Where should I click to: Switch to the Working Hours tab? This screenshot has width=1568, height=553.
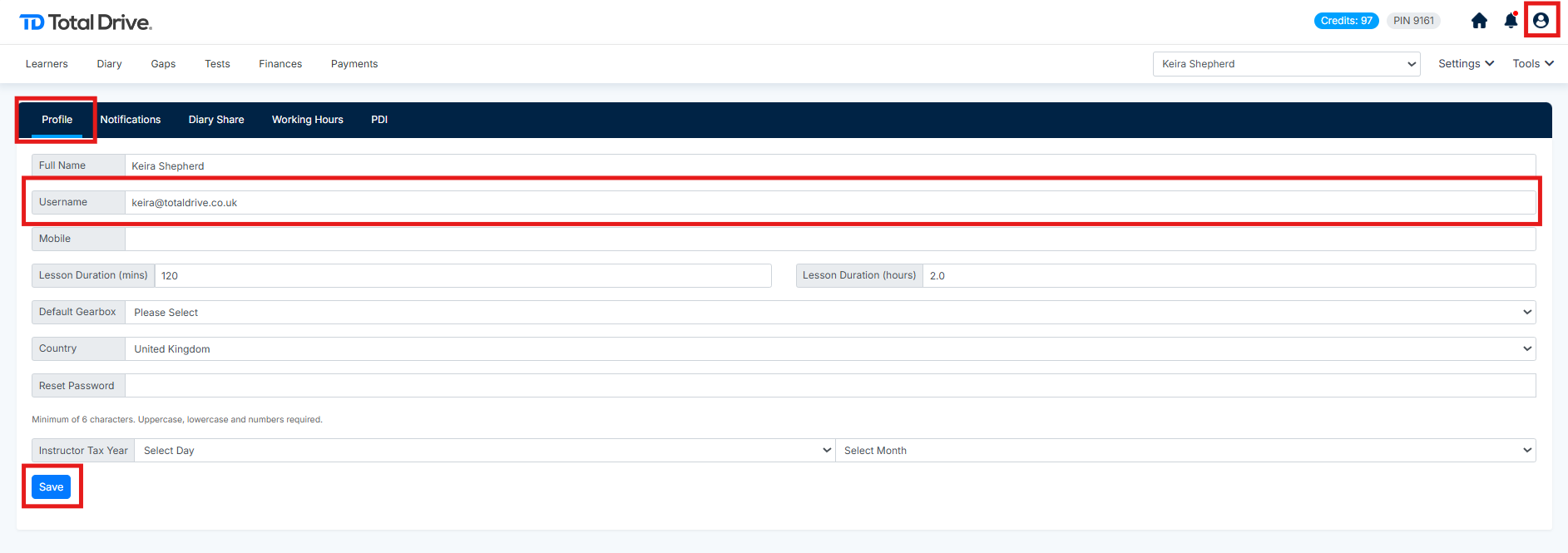point(308,120)
